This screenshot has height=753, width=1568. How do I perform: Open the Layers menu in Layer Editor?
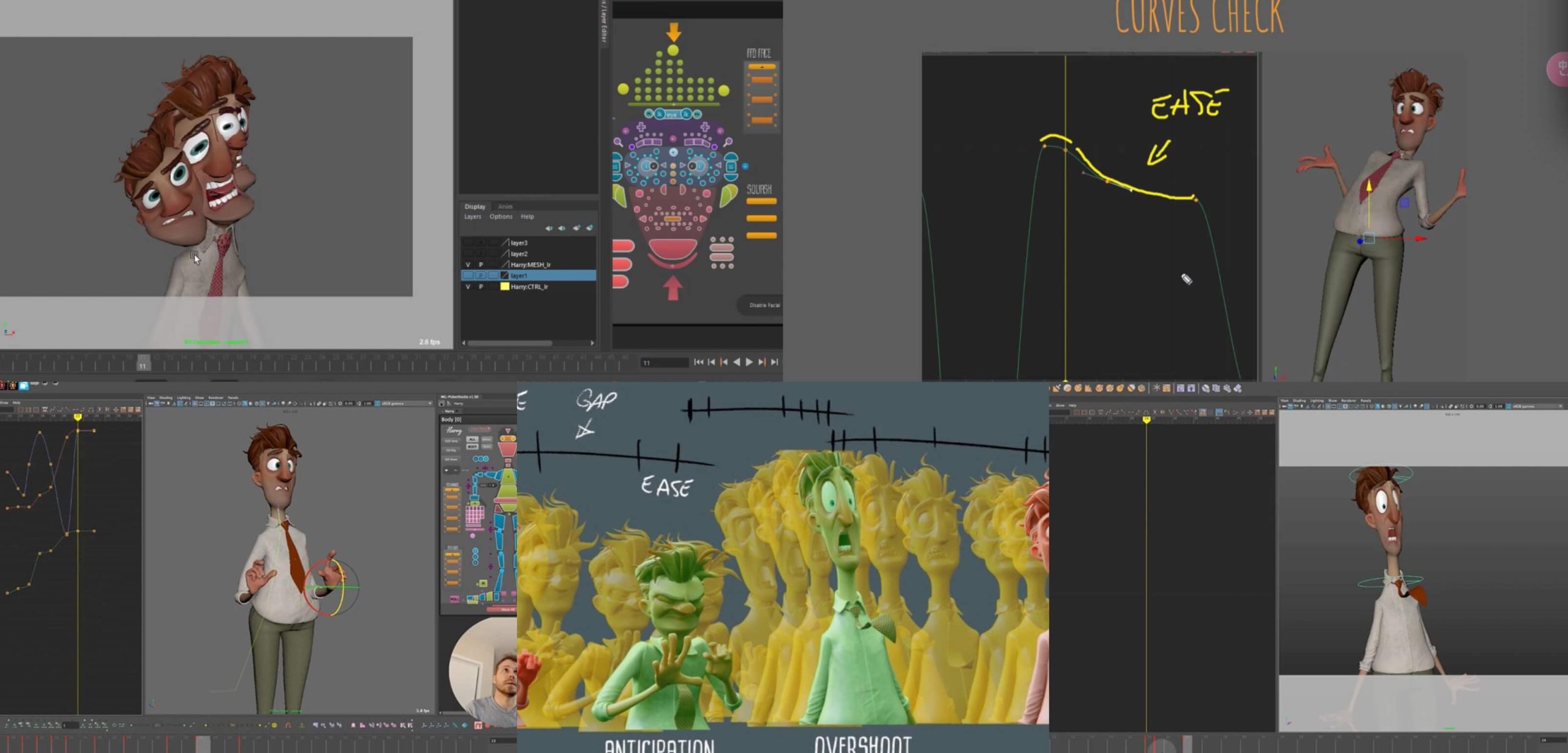tap(472, 216)
